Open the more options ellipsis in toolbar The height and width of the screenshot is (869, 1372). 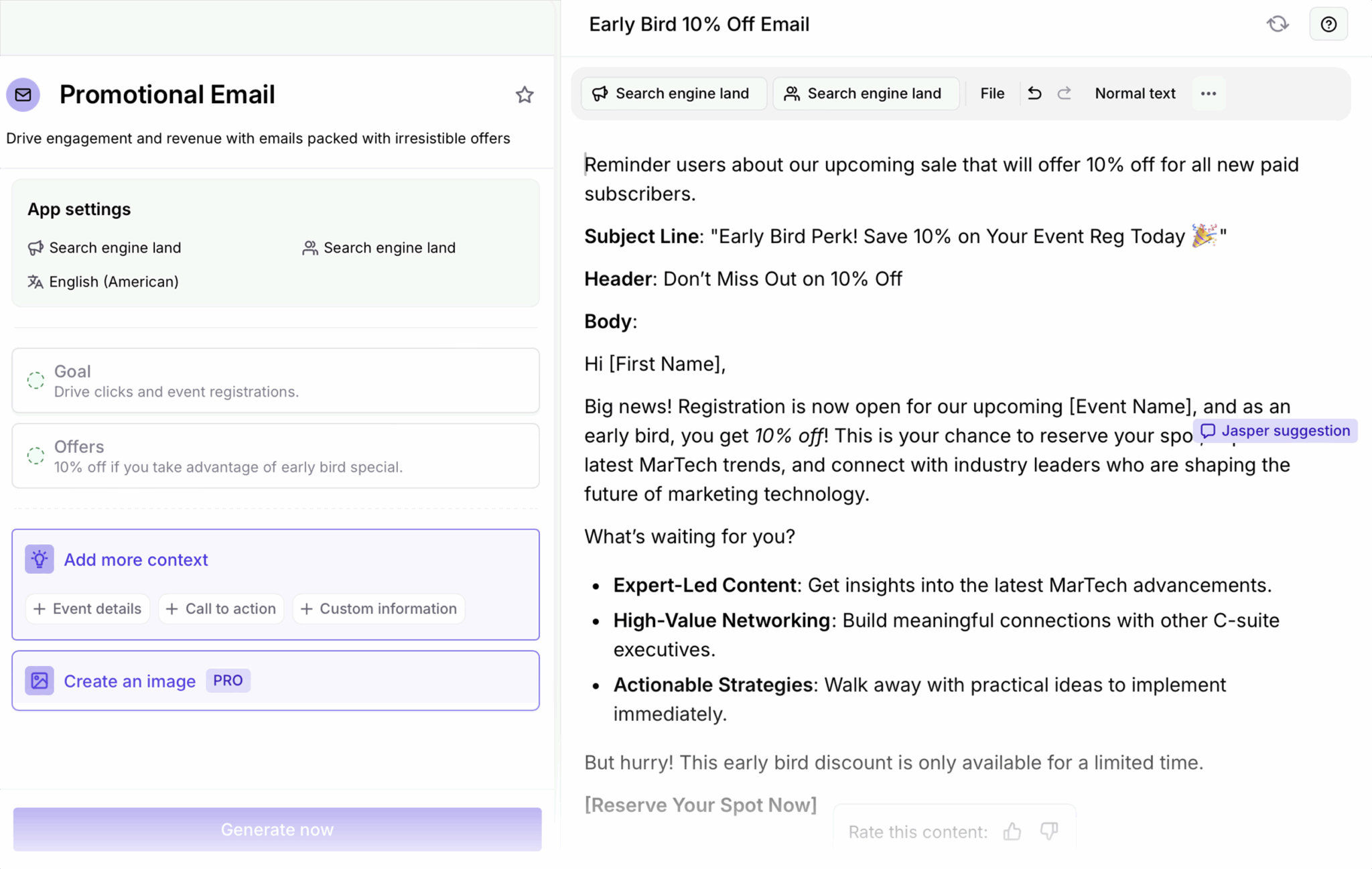tap(1209, 93)
